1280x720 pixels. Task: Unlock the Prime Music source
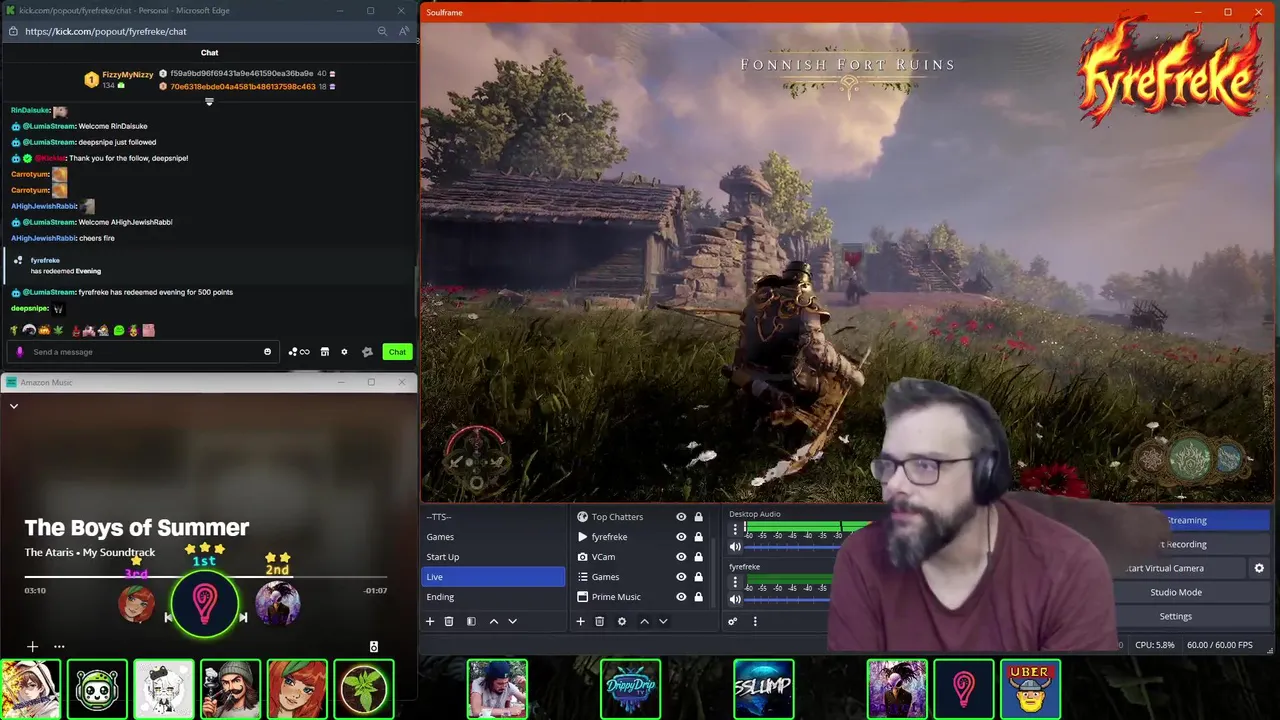[698, 597]
